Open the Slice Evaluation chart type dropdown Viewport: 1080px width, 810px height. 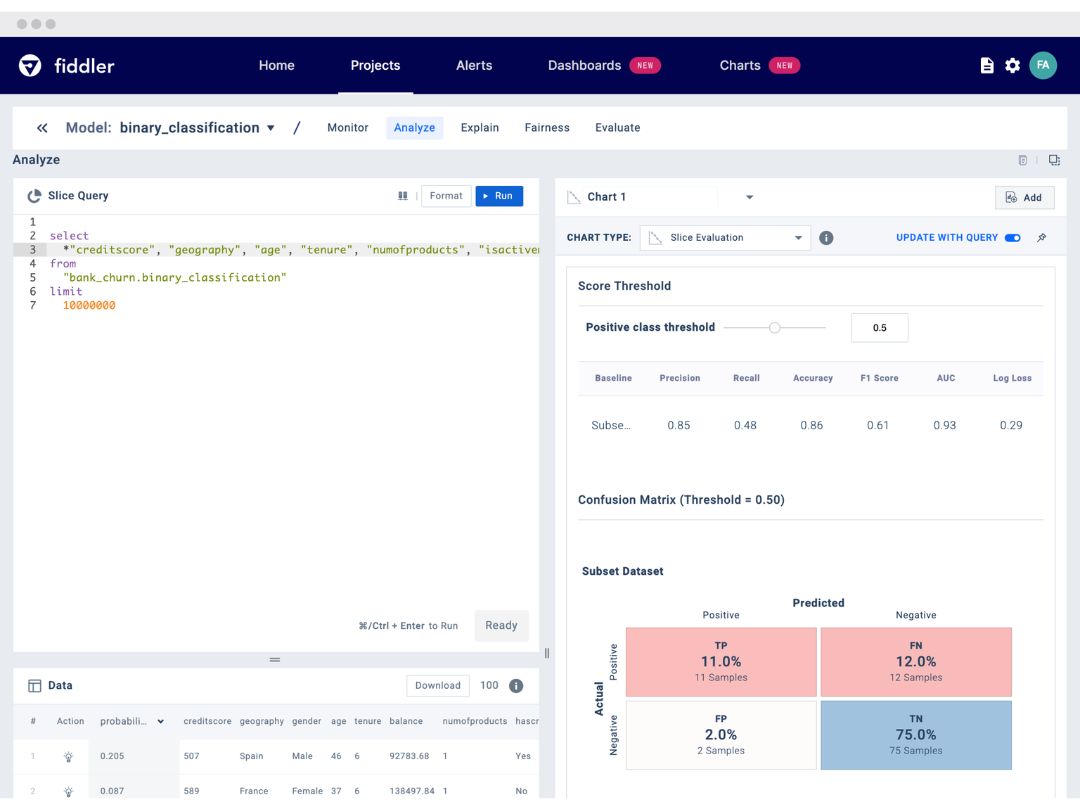pos(725,238)
